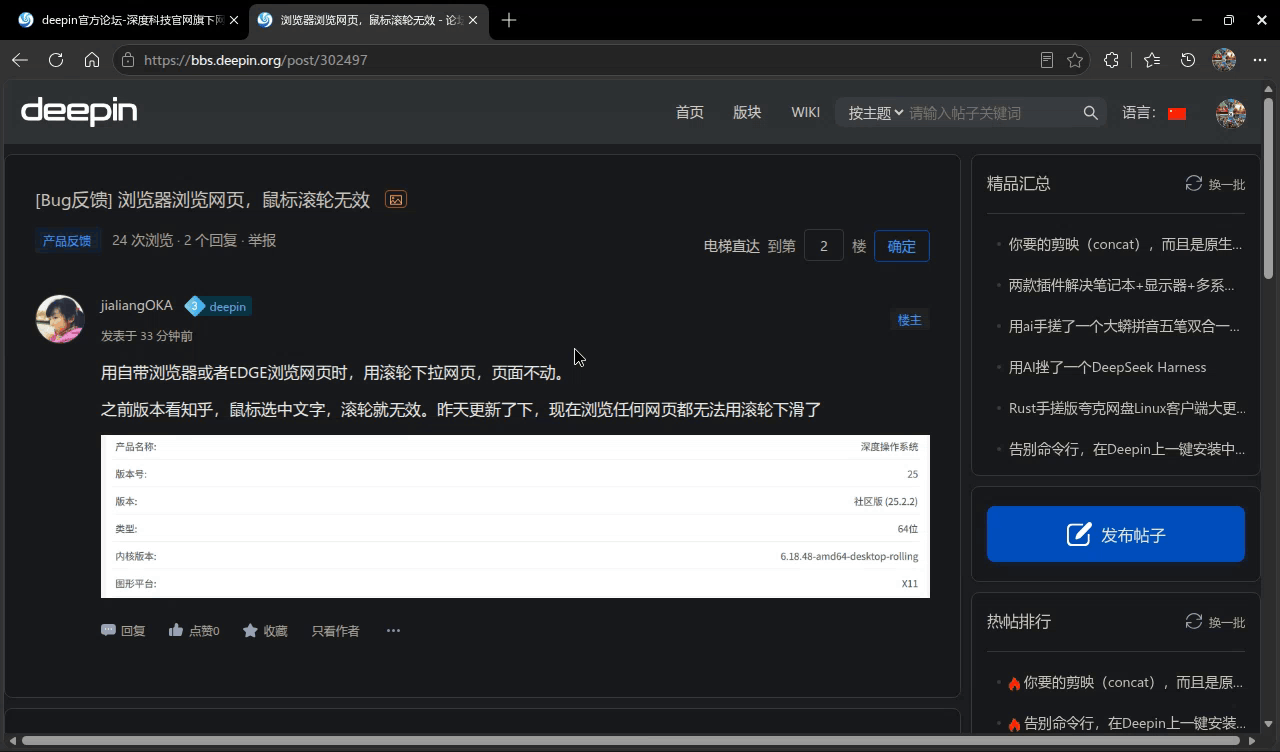1280x752 pixels.
Task: Favorite the post with 收藏
Action: point(265,631)
